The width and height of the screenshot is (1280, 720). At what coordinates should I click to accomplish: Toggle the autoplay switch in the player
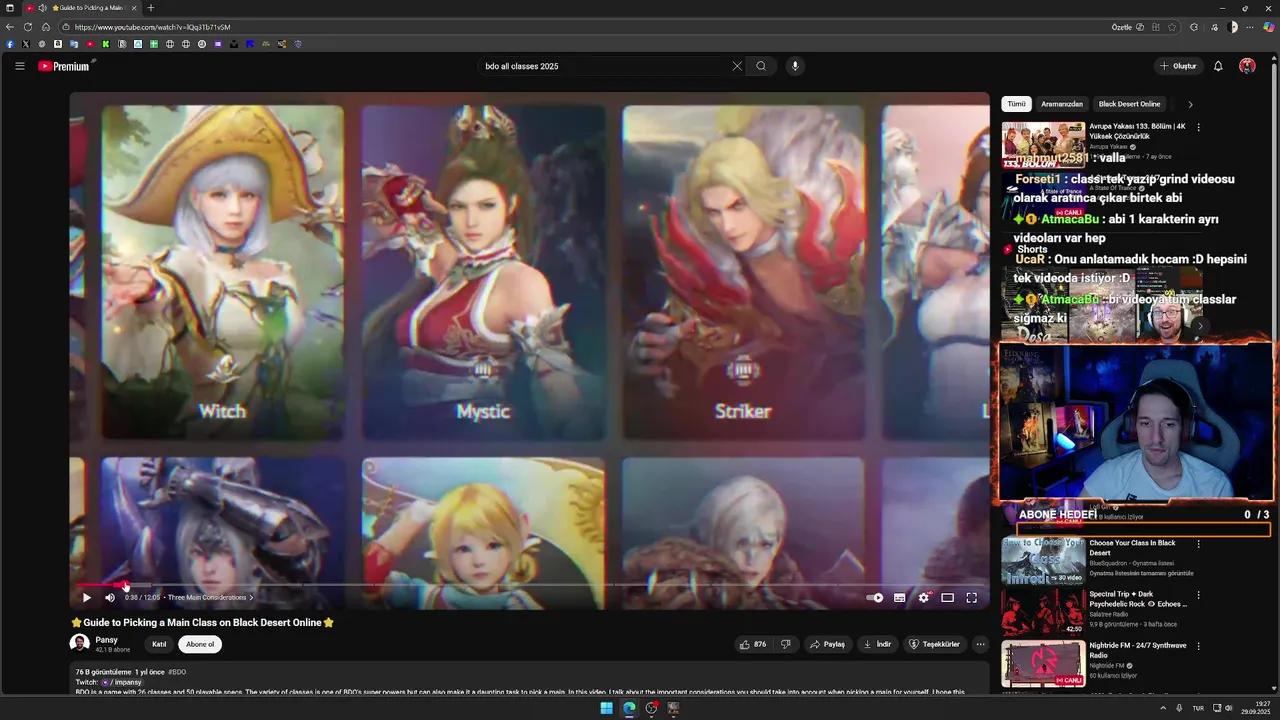coord(875,598)
